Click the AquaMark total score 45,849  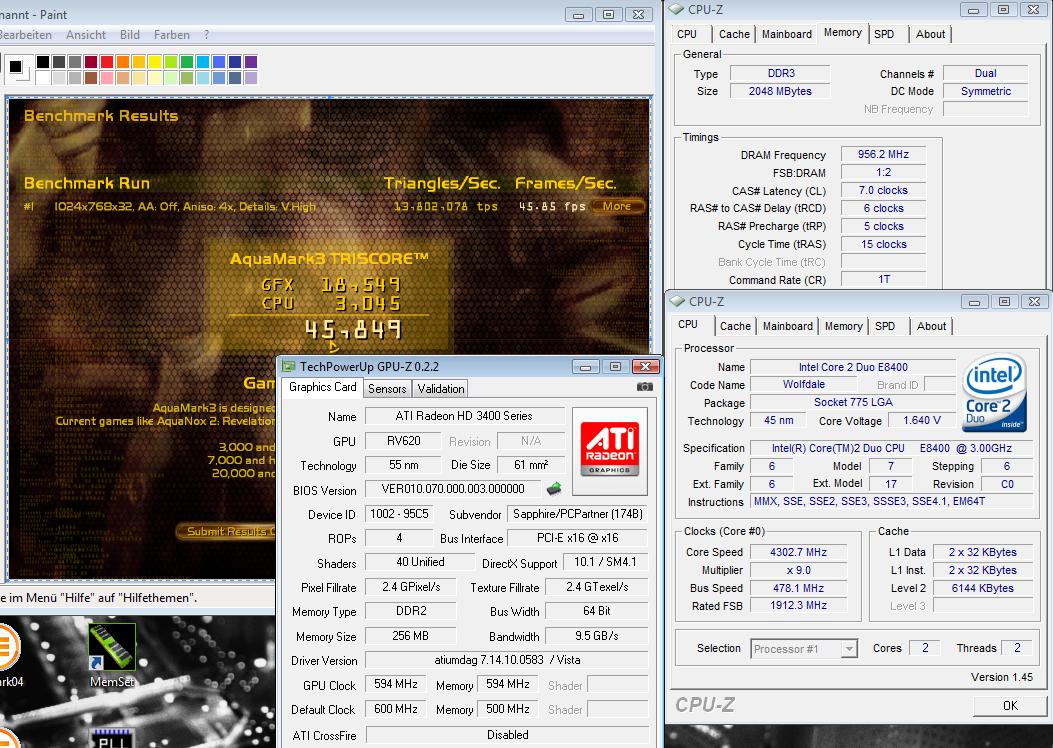pyautogui.click(x=353, y=330)
